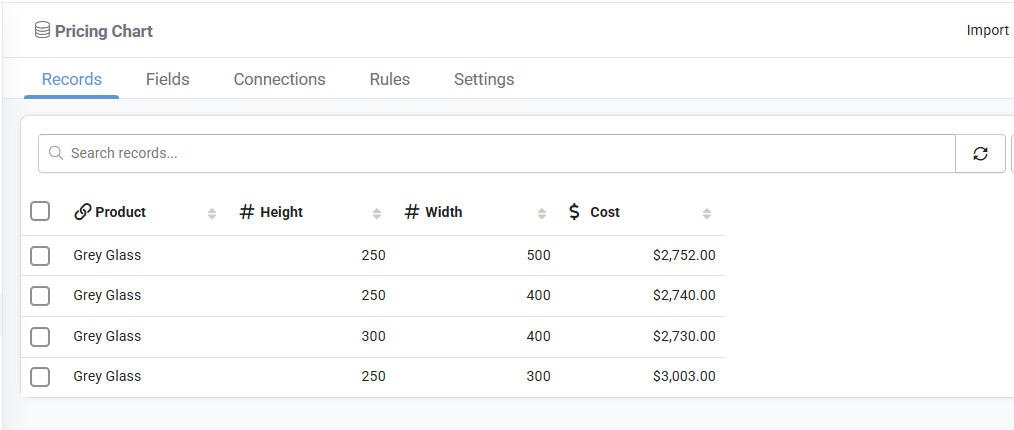Click the hash icon next to Width

coord(411,211)
